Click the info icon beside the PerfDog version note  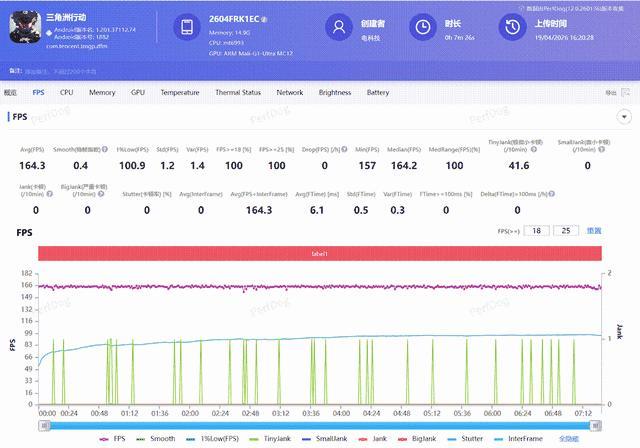pos(521,9)
